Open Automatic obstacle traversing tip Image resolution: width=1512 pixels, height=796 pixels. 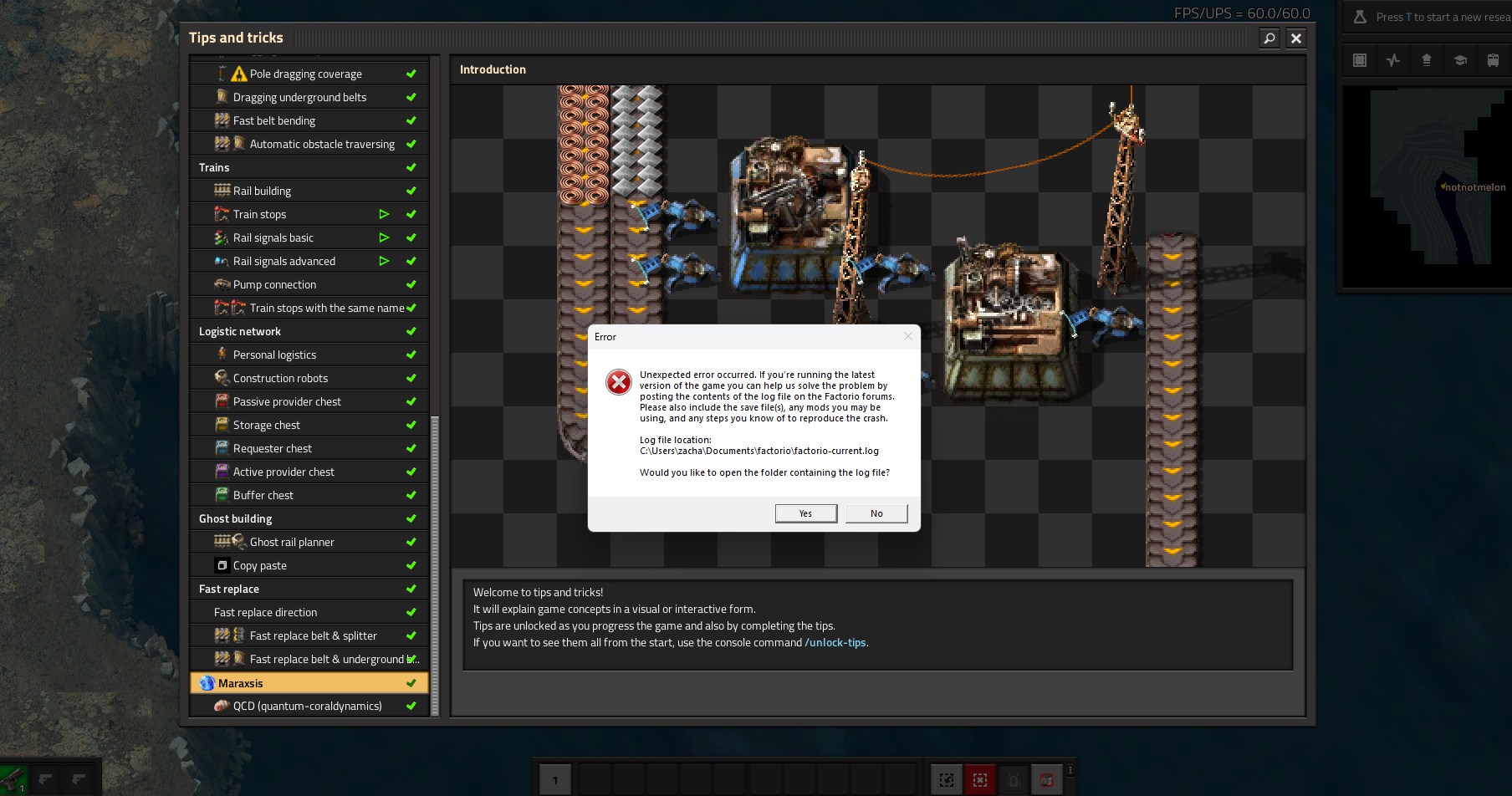pyautogui.click(x=309, y=144)
